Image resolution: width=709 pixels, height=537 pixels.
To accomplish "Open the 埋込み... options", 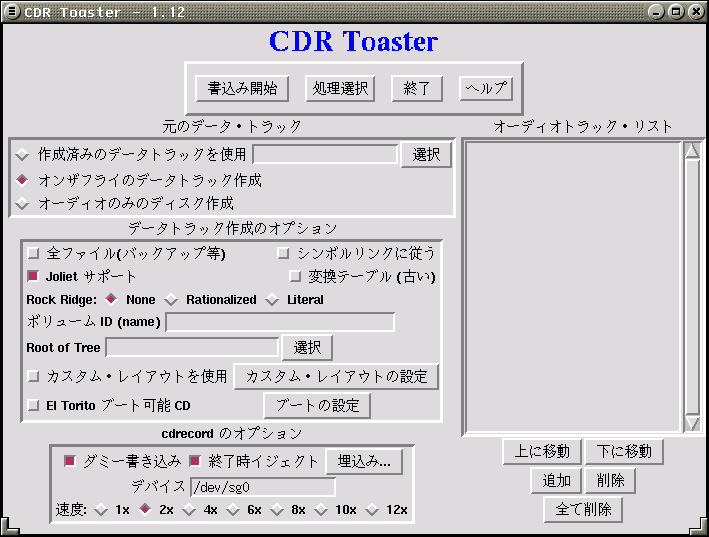I will coord(364,461).
